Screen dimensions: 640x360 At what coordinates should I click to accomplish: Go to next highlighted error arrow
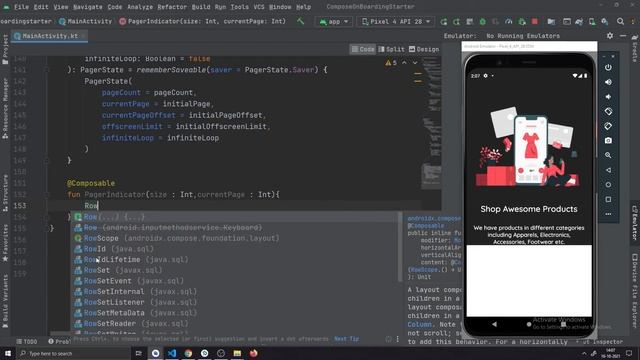pyautogui.click(x=415, y=62)
